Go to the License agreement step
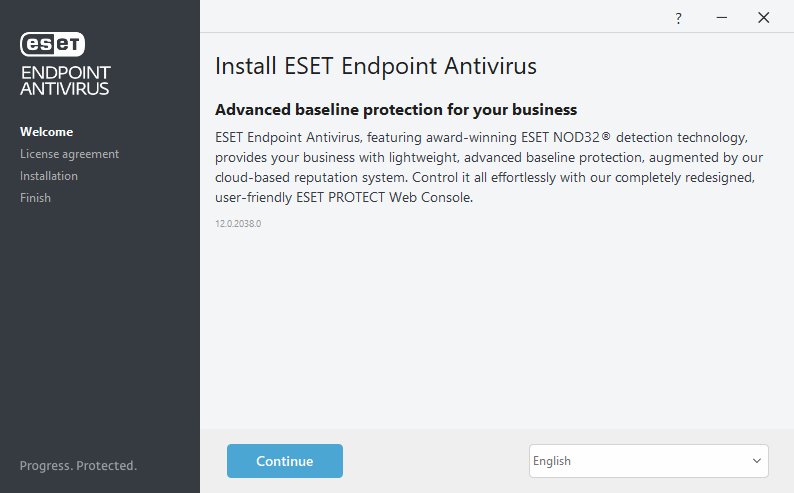The image size is (794, 493). click(x=69, y=154)
